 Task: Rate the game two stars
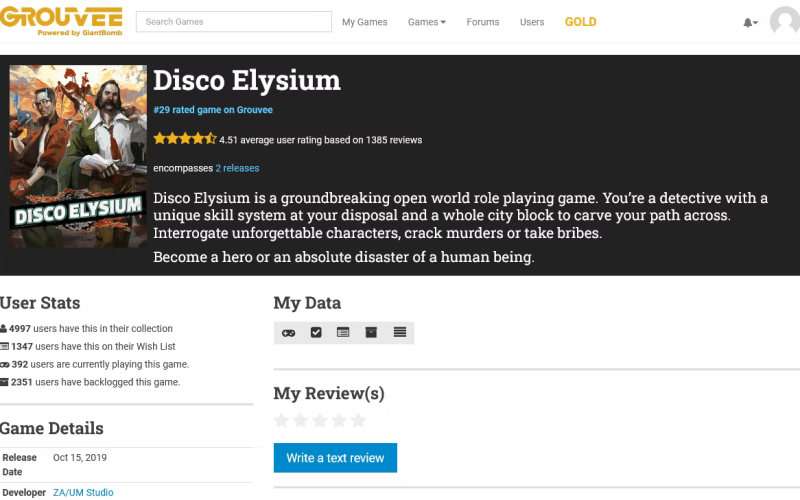click(x=301, y=420)
